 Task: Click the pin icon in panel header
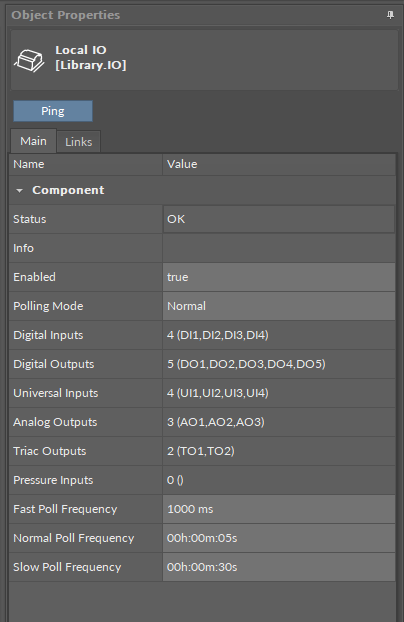coord(390,15)
